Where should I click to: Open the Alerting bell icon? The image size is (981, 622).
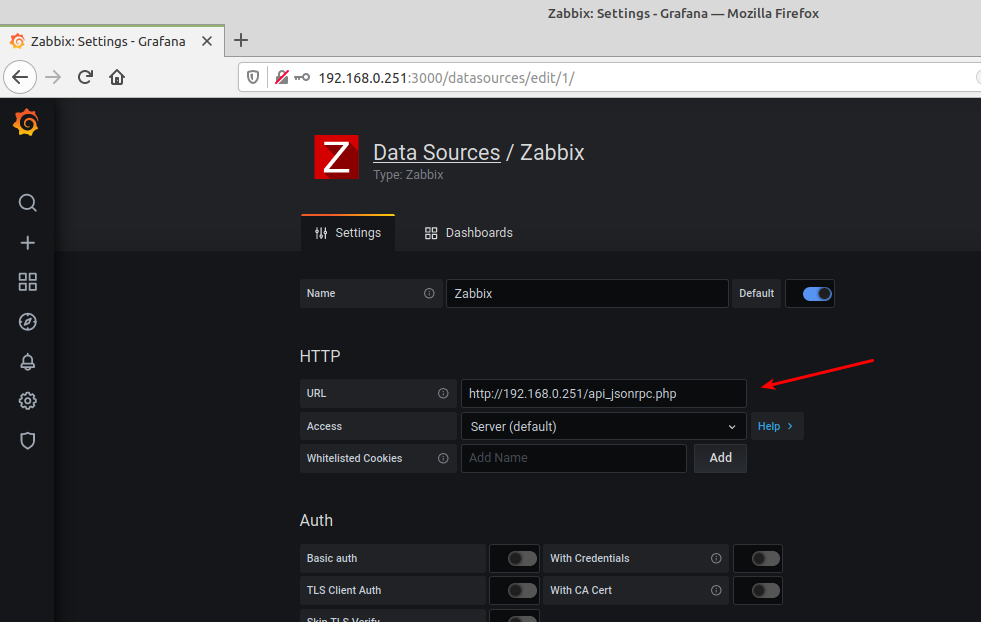(28, 362)
